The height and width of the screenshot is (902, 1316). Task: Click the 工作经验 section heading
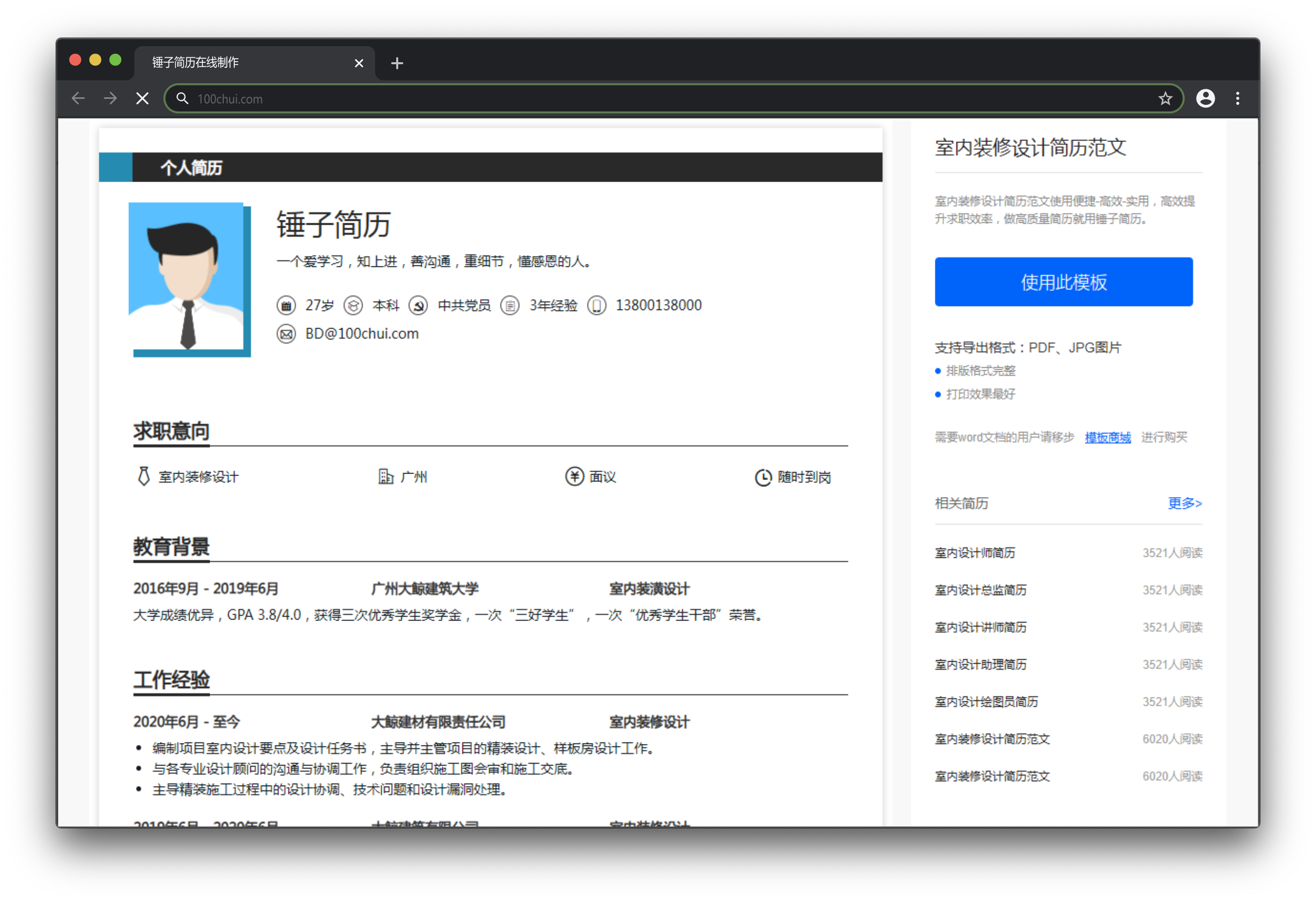point(171,679)
